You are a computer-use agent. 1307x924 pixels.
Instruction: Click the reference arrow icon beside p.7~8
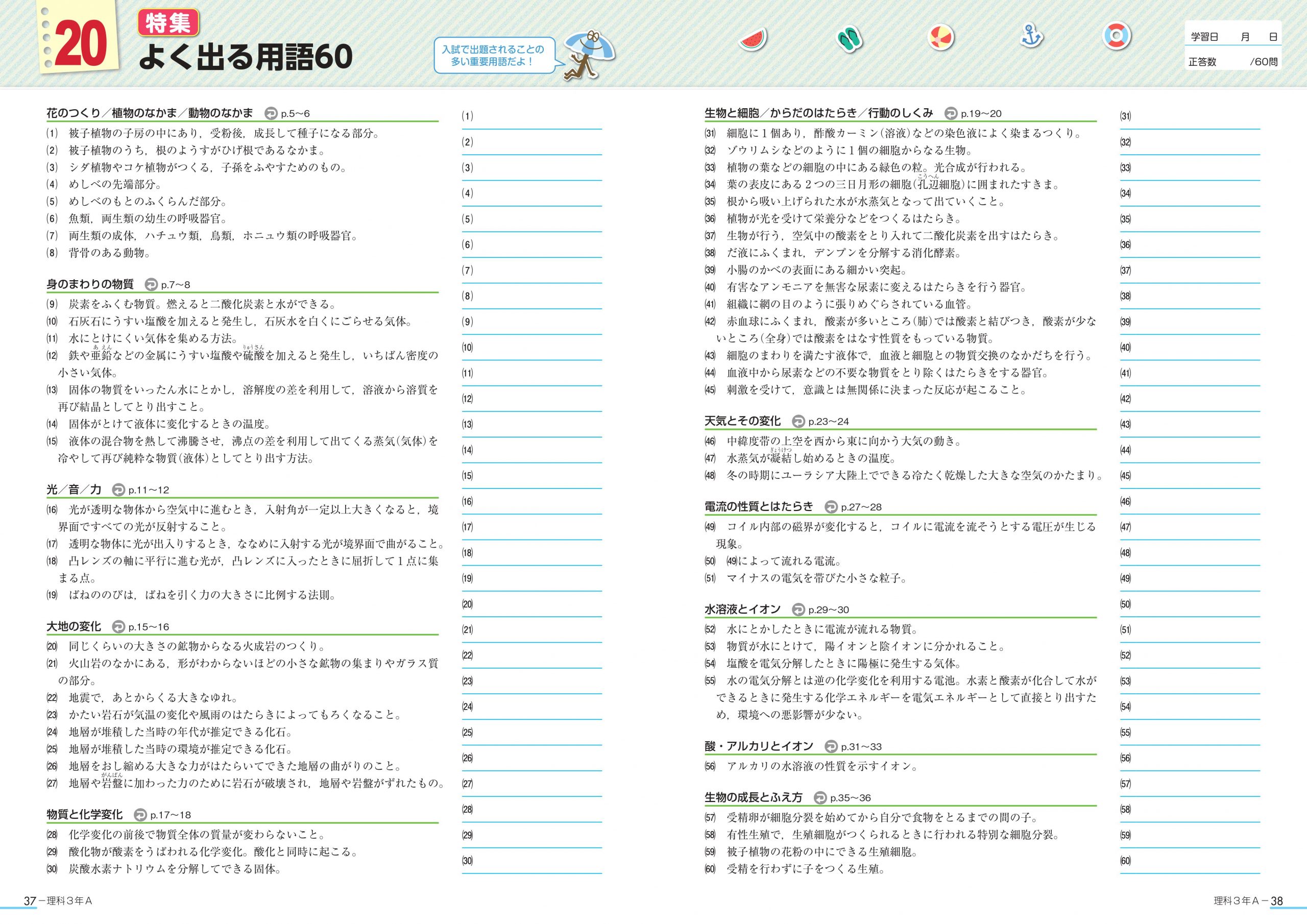pyautogui.click(x=152, y=285)
